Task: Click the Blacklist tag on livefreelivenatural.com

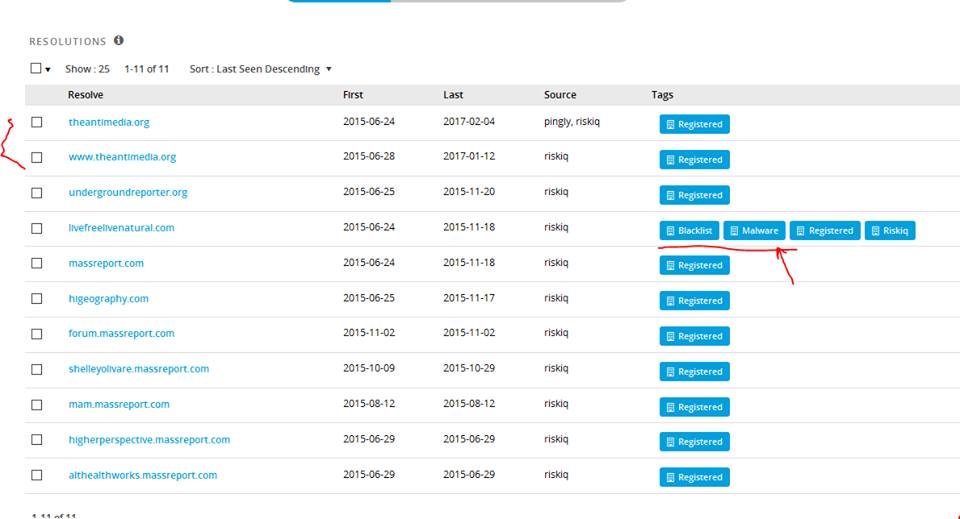Action: coord(689,231)
